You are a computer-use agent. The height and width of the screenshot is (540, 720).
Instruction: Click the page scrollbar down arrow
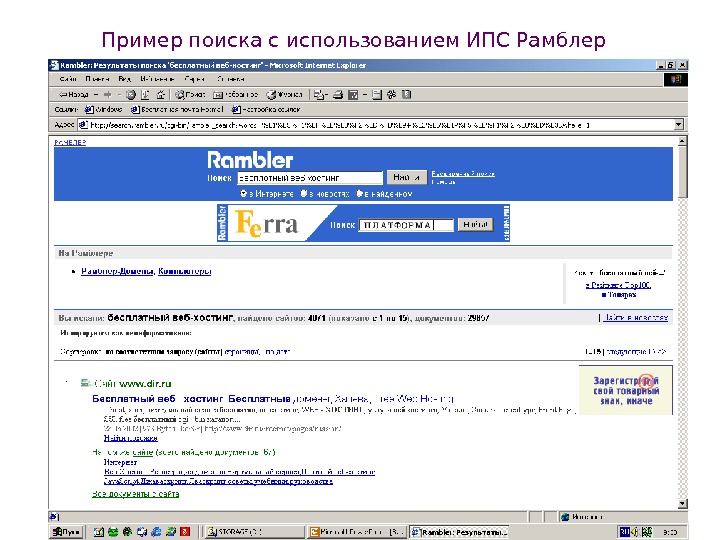(x=682, y=504)
